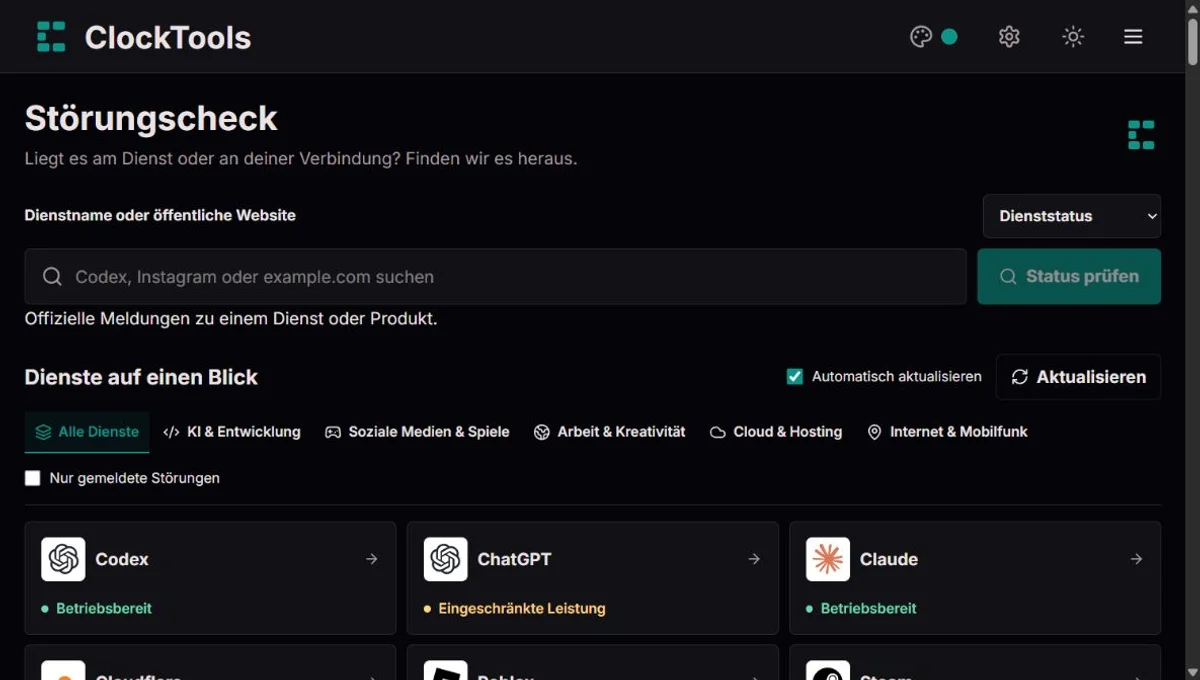Image resolution: width=1200 pixels, height=680 pixels.
Task: Click the Codex service name
Action: click(122, 559)
